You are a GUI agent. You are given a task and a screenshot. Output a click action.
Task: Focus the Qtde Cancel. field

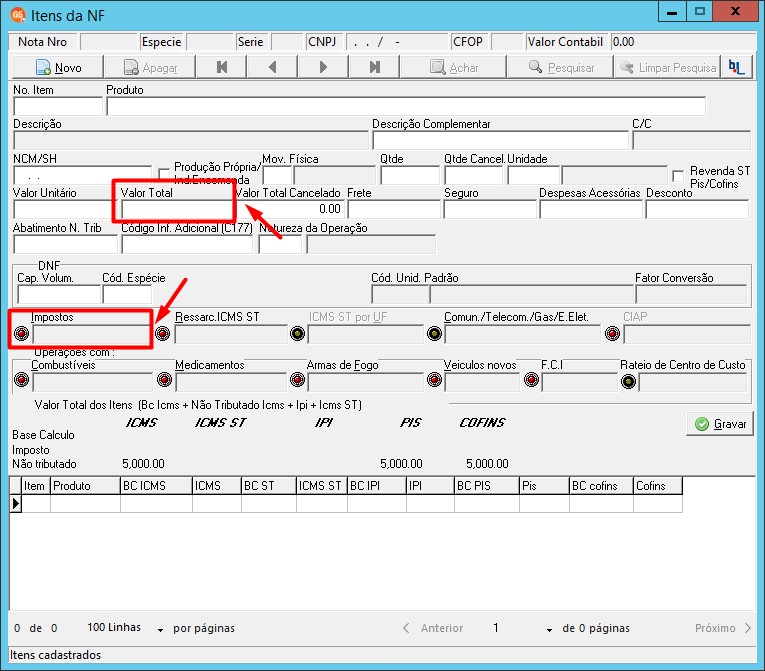474,175
